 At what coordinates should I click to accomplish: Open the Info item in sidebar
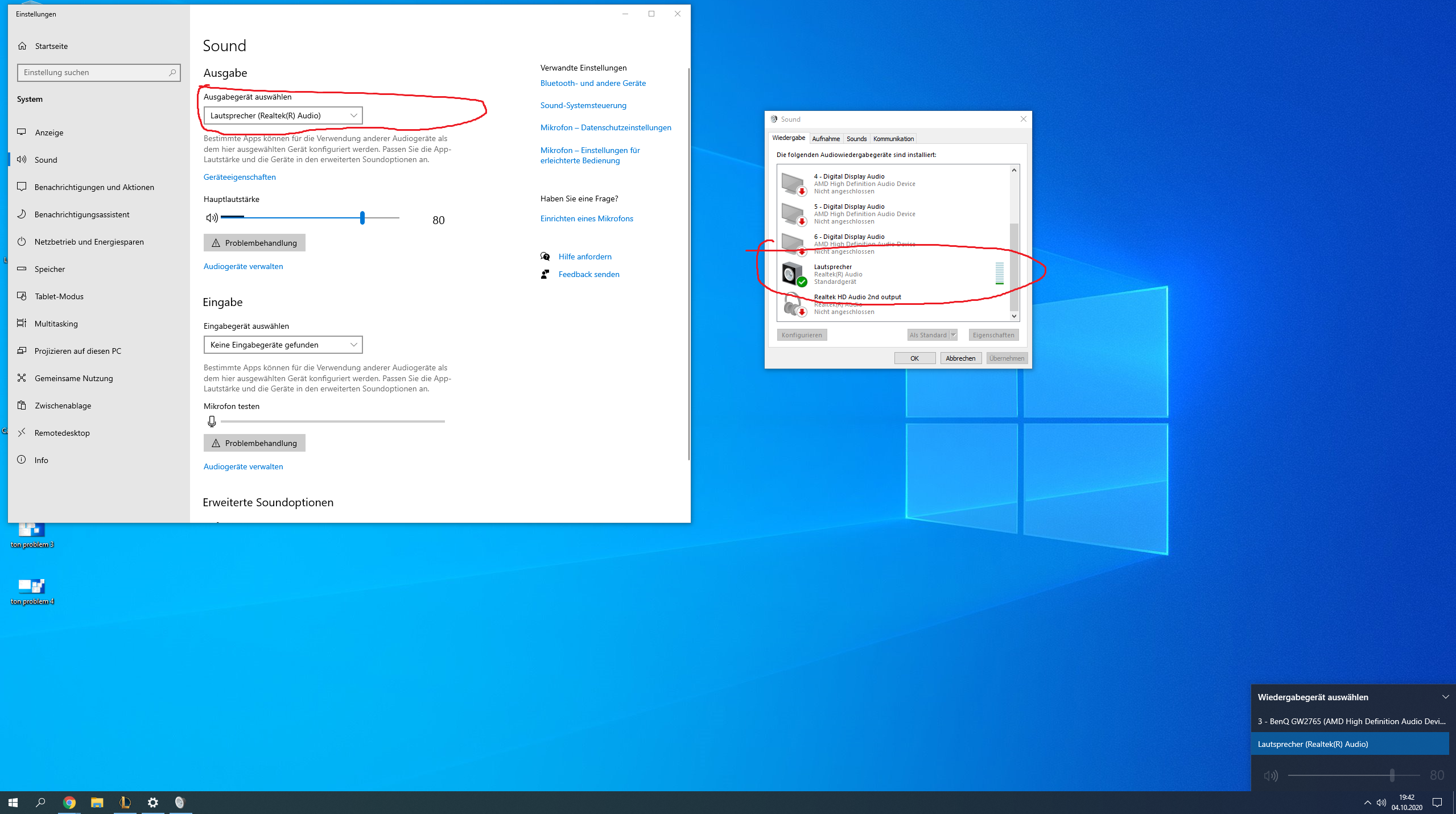[41, 460]
